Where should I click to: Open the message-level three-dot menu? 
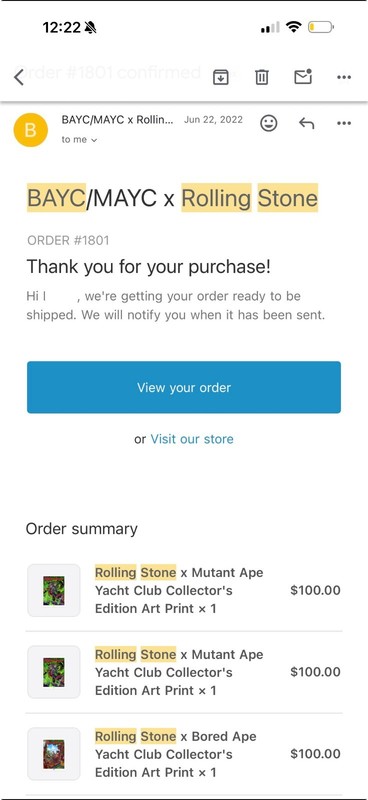pyautogui.click(x=344, y=123)
